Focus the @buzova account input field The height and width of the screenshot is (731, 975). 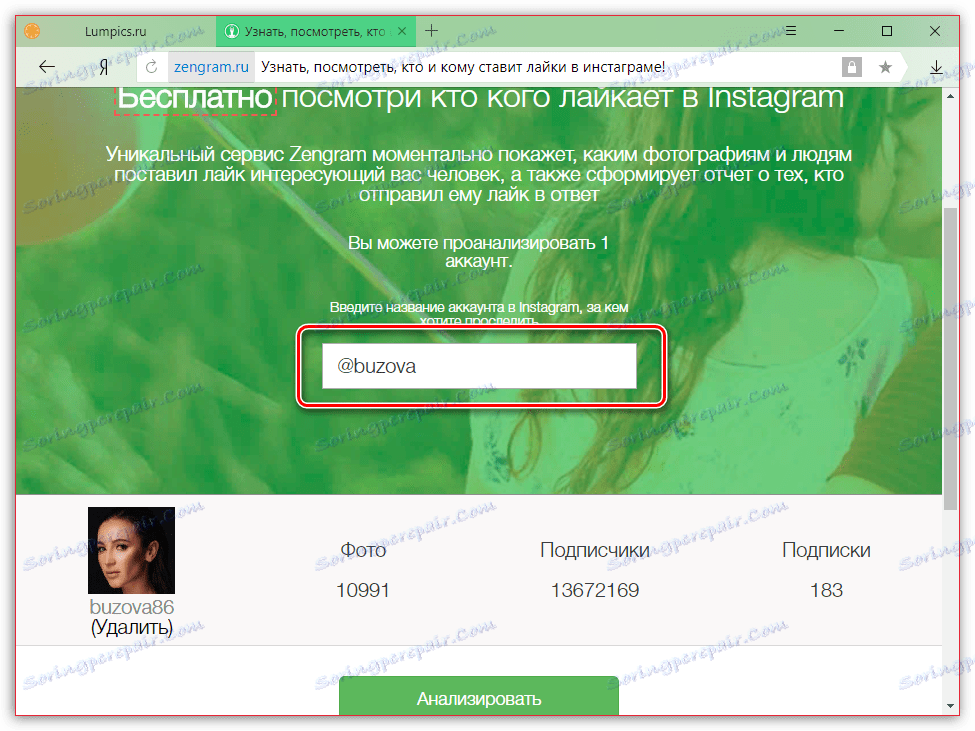point(479,366)
